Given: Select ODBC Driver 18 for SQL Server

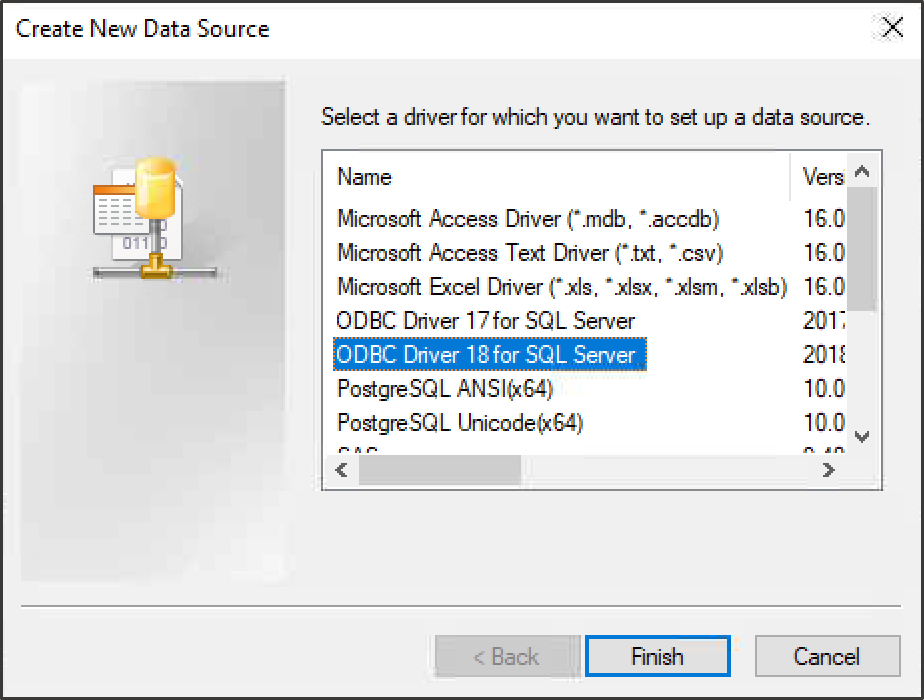Looking at the screenshot, I should pyautogui.click(x=490, y=355).
